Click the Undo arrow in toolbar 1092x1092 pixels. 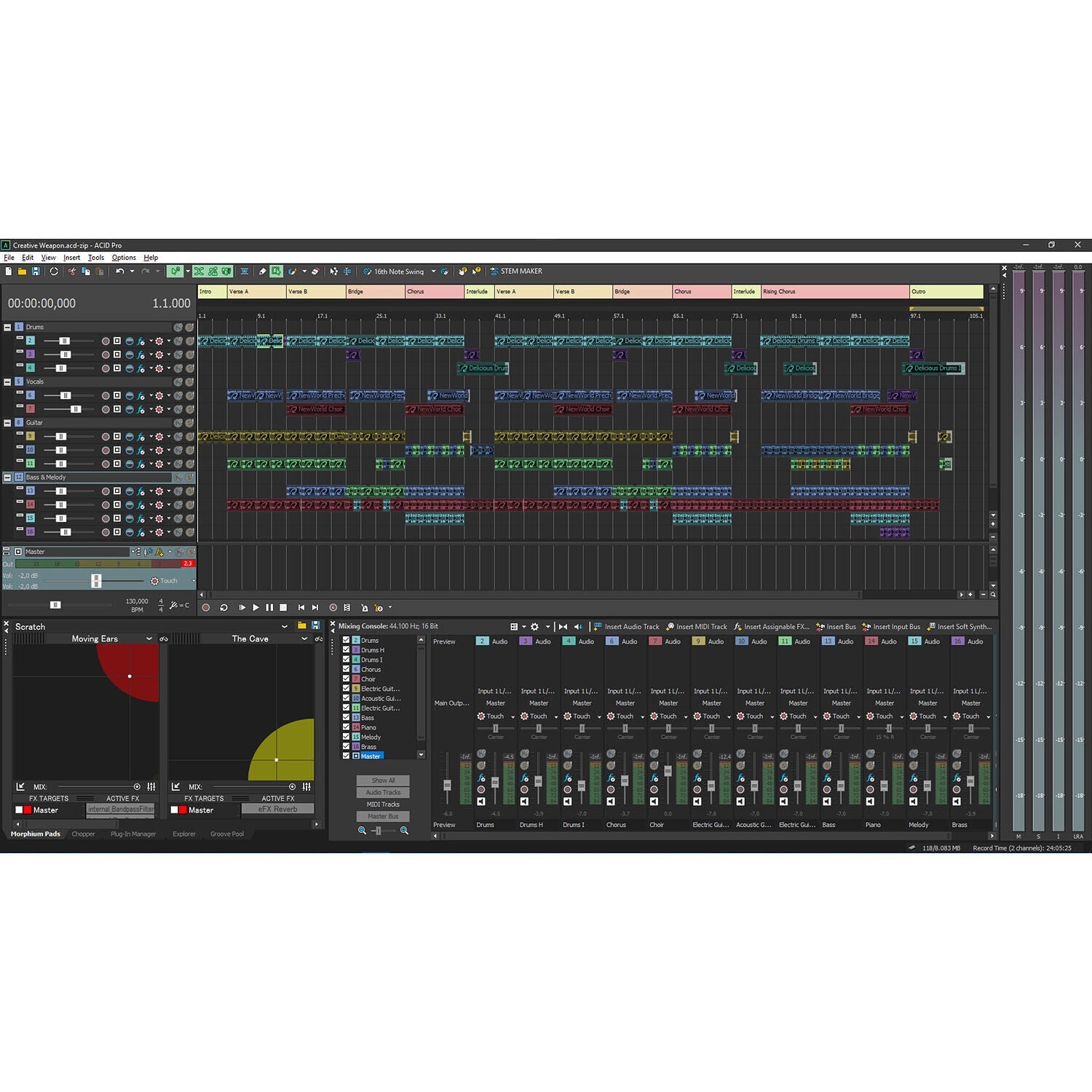(119, 272)
